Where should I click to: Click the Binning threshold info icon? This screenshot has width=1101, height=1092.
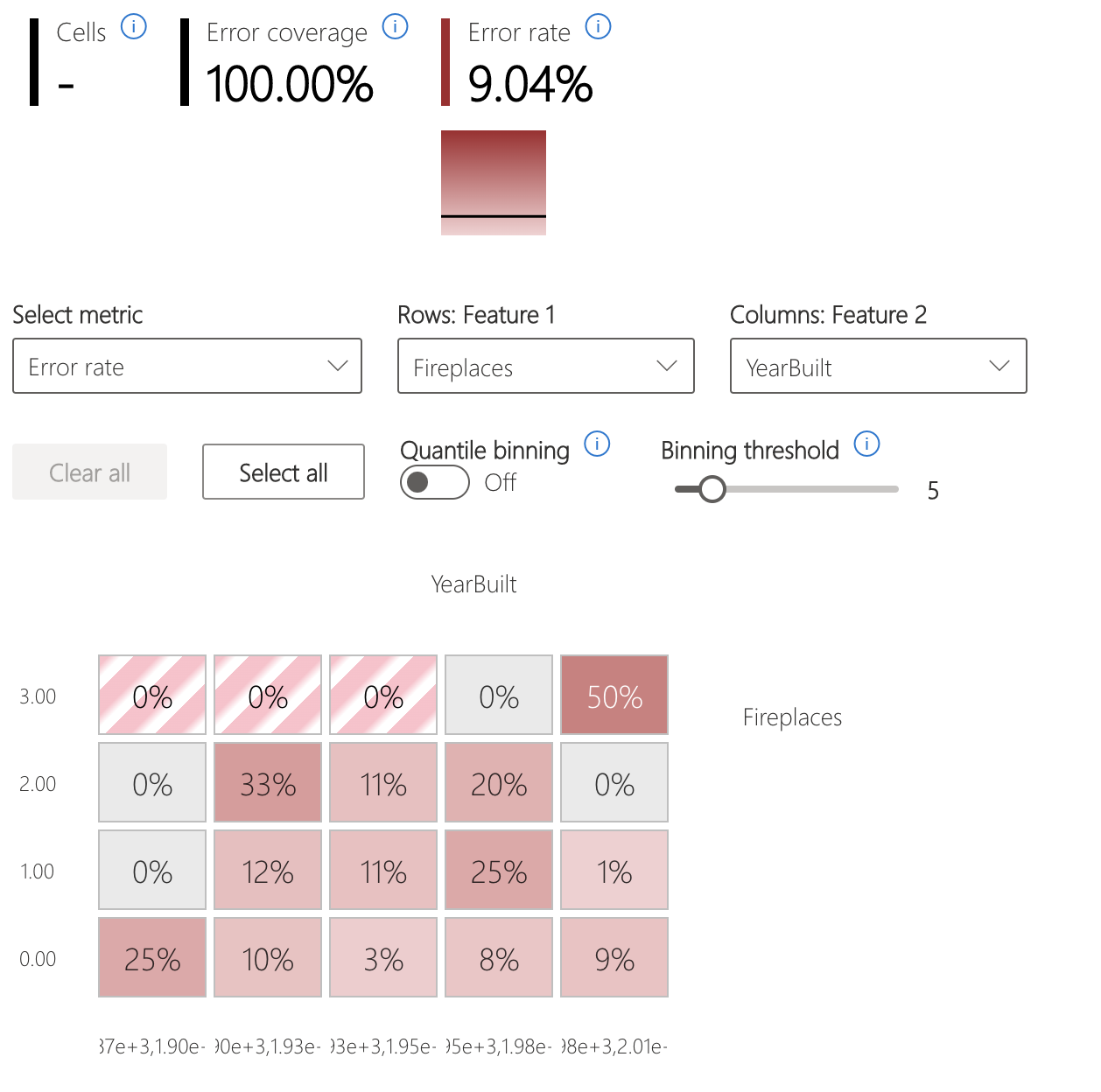click(x=866, y=444)
